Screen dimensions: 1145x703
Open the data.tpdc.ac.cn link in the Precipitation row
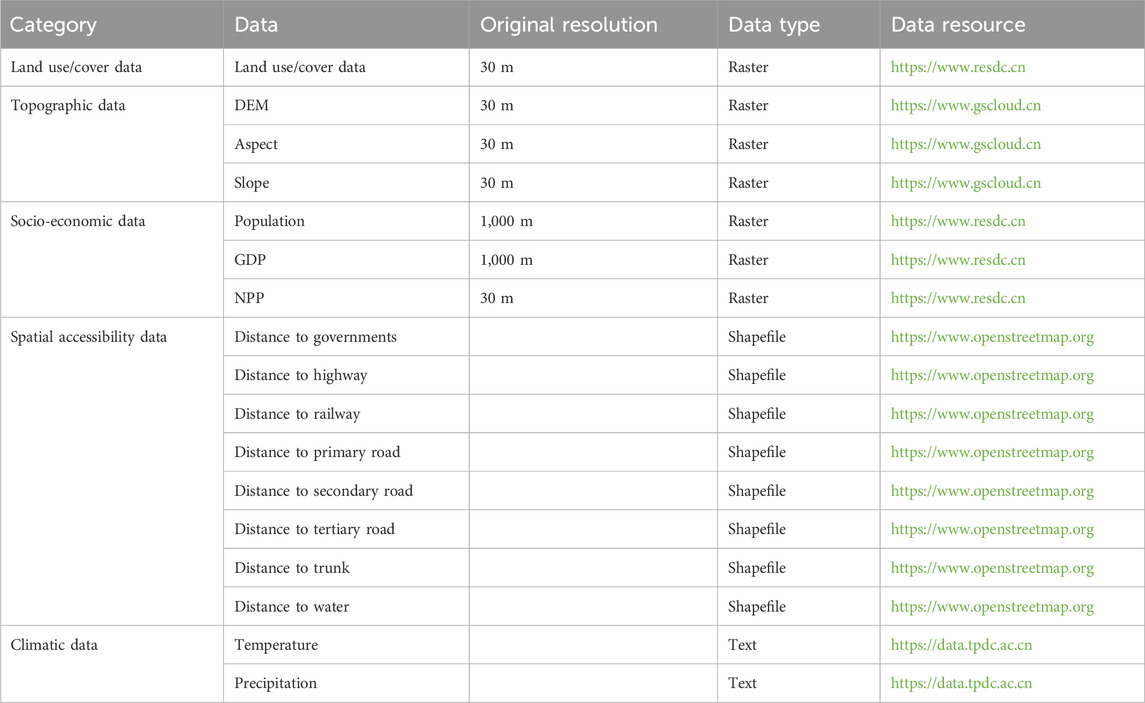click(x=961, y=683)
